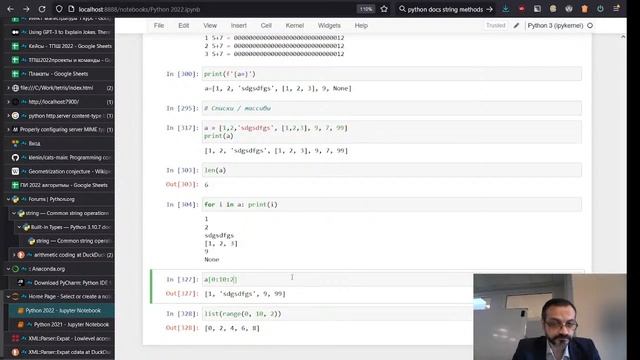
Task: Click the notebook scroll-up arrow at right
Action: [x=623, y=37]
